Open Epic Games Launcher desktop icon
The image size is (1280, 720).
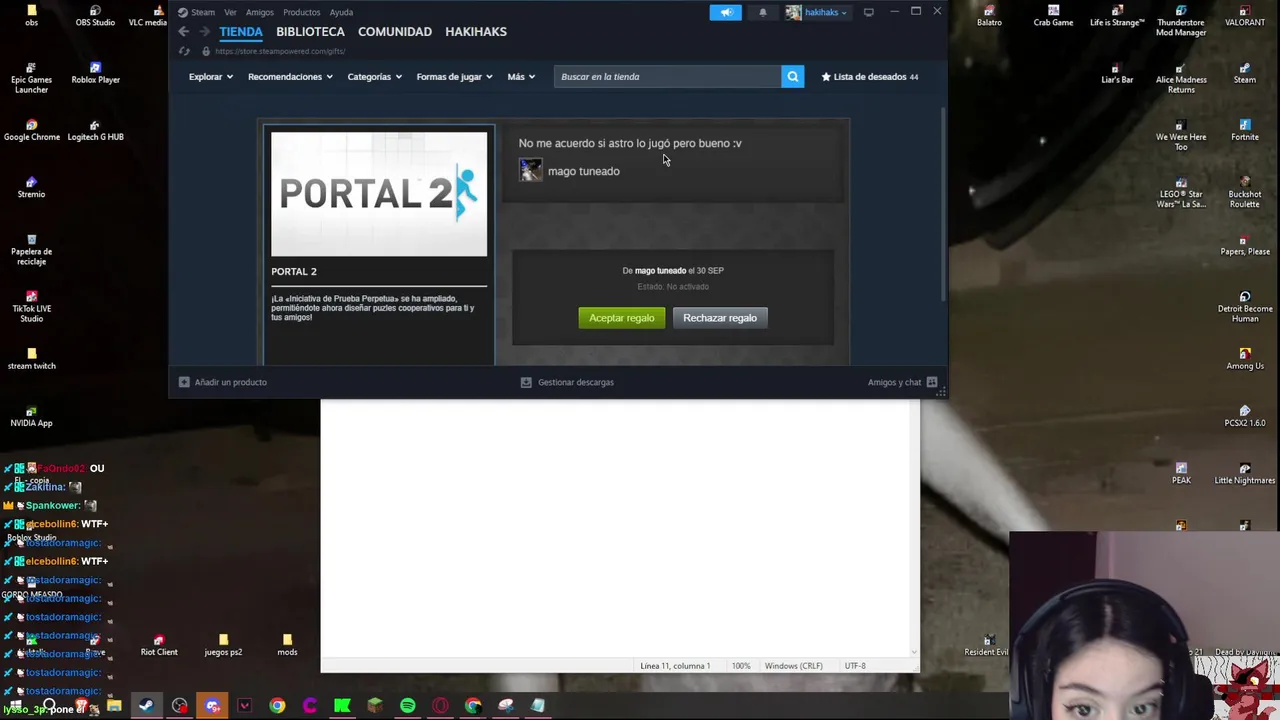[31, 78]
